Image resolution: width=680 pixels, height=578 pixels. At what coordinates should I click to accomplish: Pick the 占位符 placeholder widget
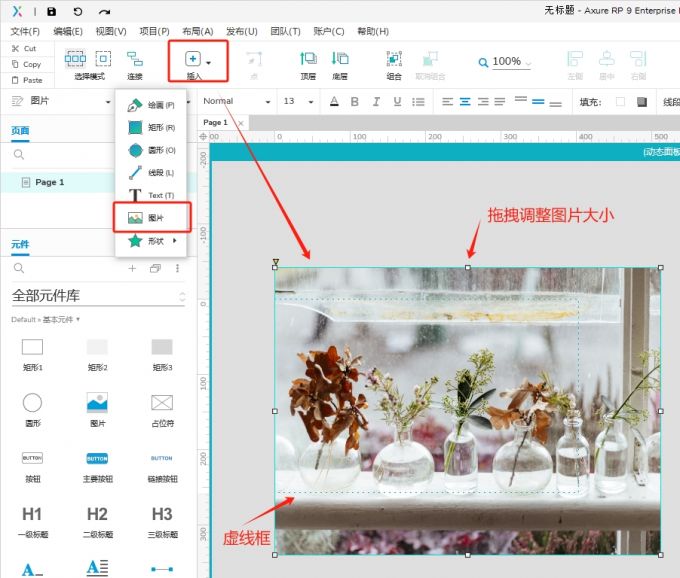(162, 410)
